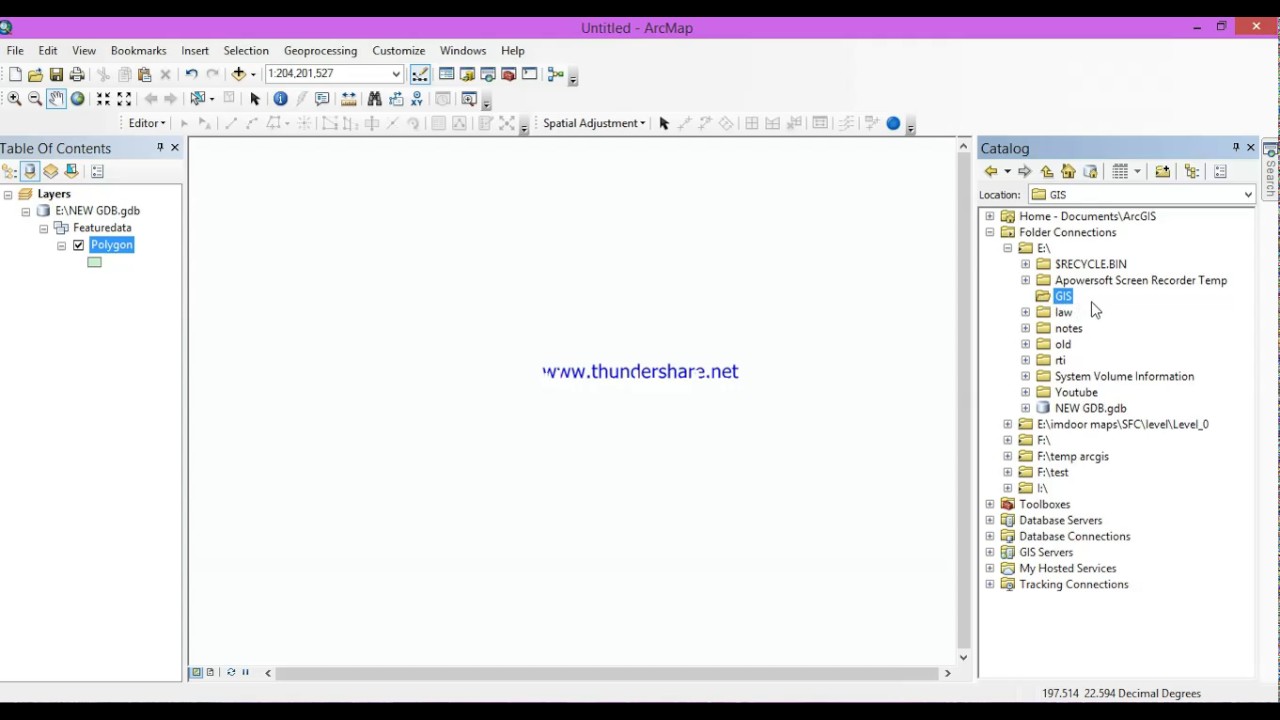1280x720 pixels.
Task: Open the Windows menu
Action: 463,50
